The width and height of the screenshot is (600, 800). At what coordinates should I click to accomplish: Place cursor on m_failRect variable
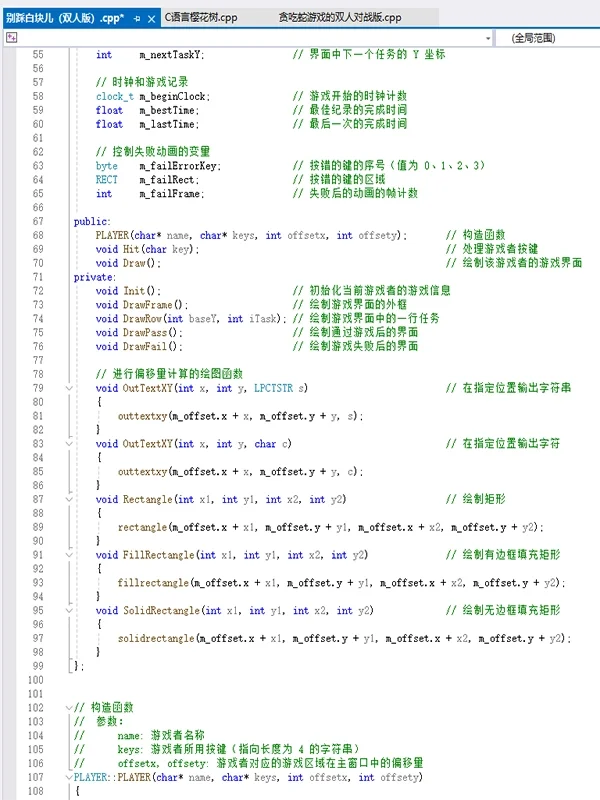tap(169, 180)
